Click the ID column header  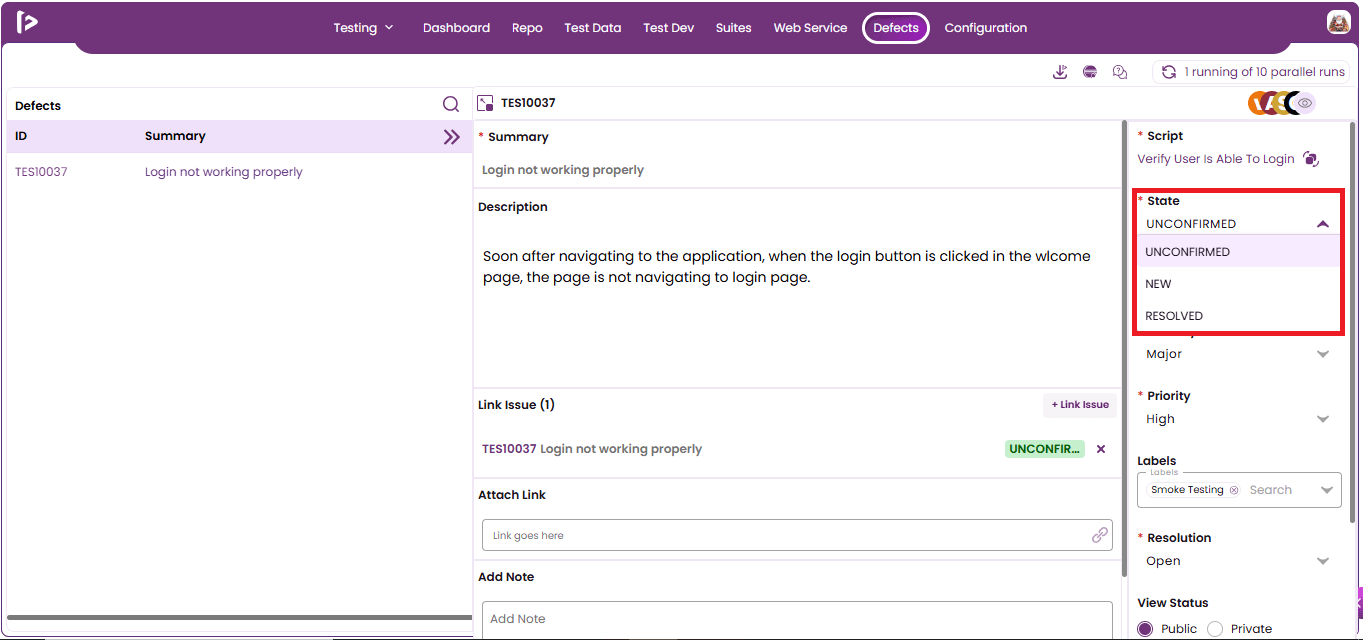click(21, 136)
